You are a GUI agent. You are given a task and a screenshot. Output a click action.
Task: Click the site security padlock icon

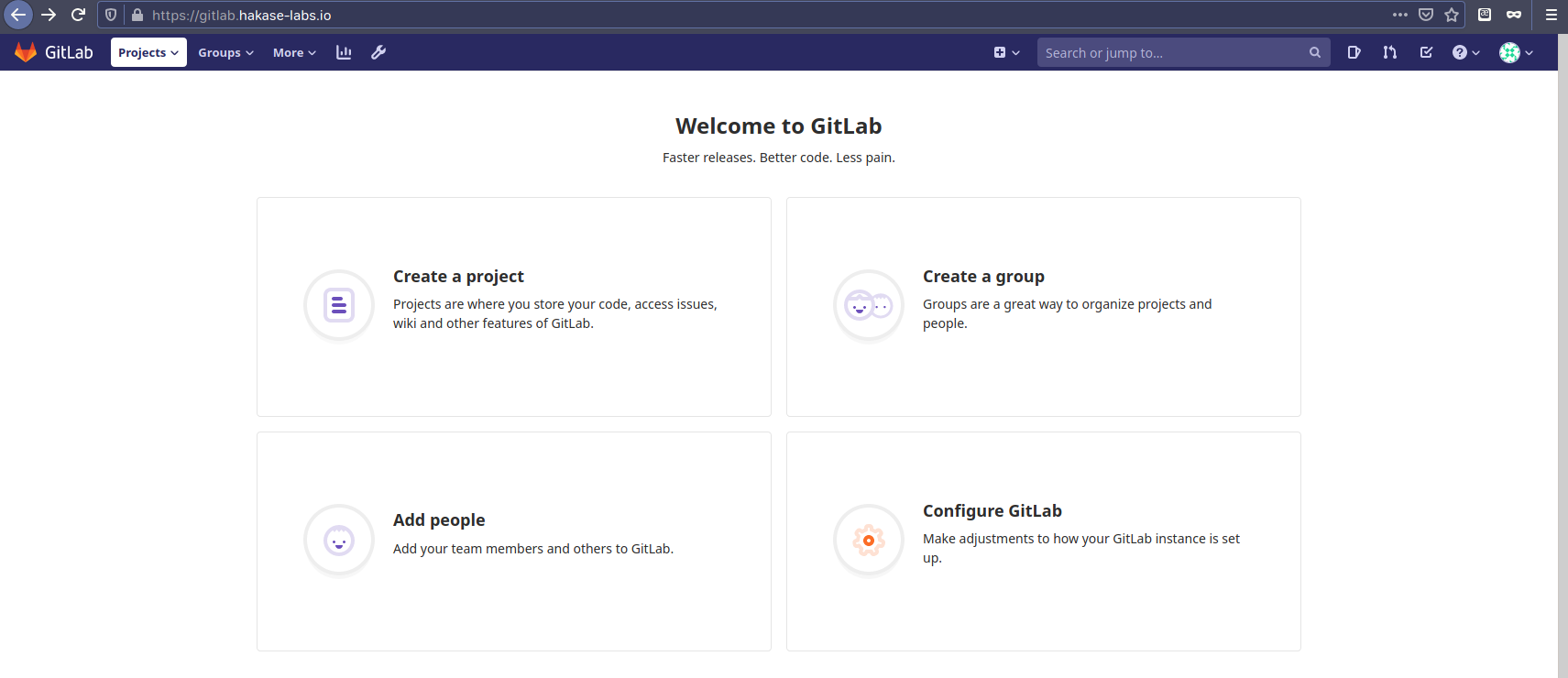pos(137,15)
